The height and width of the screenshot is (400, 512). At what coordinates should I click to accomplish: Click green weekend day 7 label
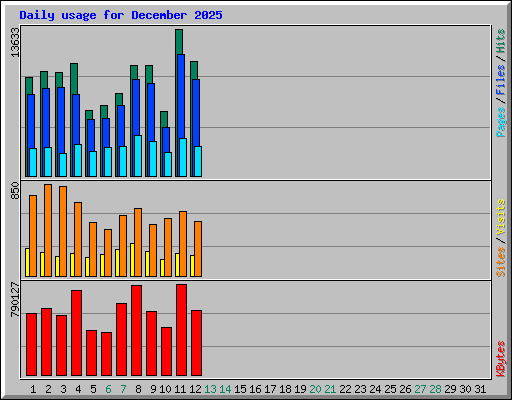(123, 389)
